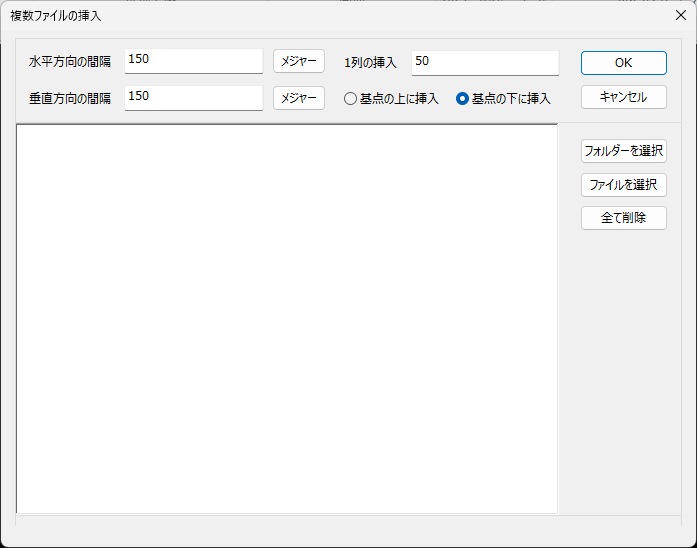This screenshot has width=697, height=548.
Task: Click the 1列の挿入 label text
Action: click(x=371, y=62)
